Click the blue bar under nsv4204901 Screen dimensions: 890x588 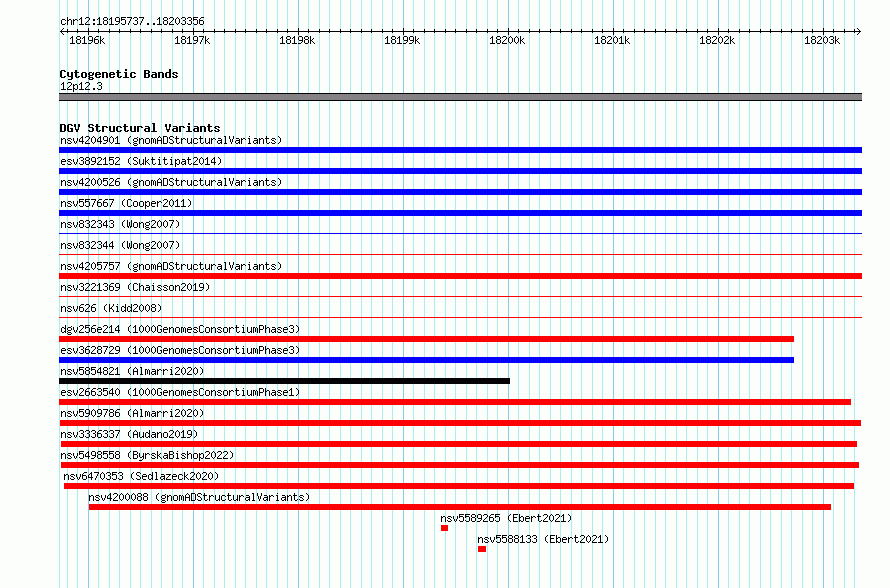coord(460,150)
